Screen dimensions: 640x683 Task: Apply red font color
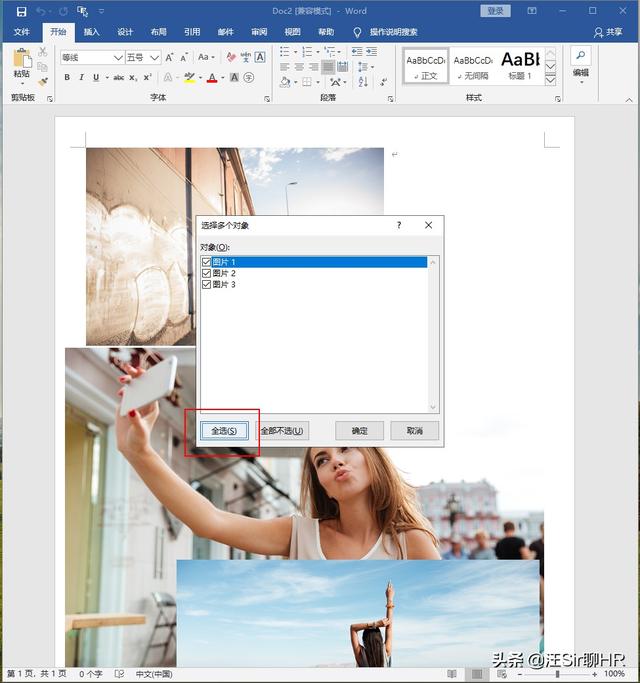212,78
